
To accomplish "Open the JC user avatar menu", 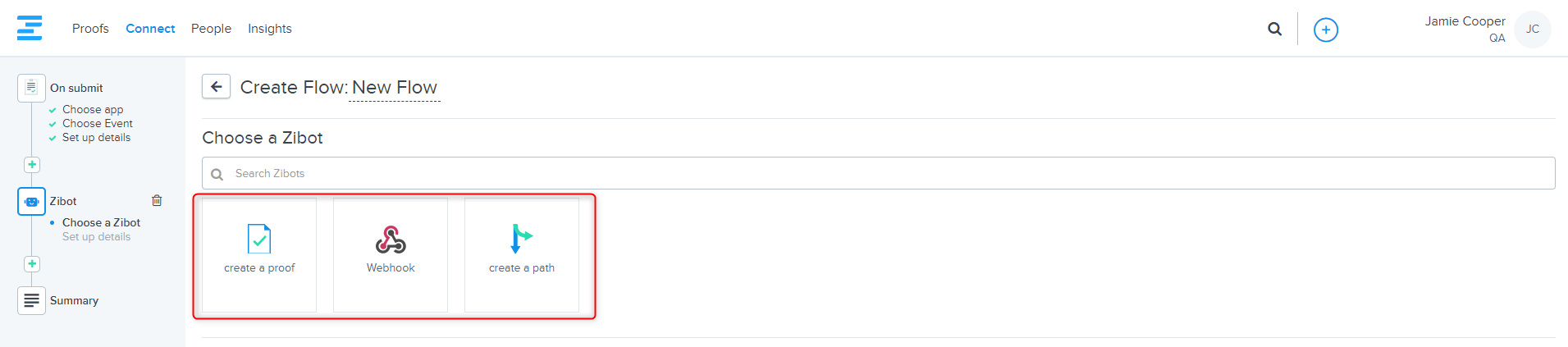I will 1532,30.
